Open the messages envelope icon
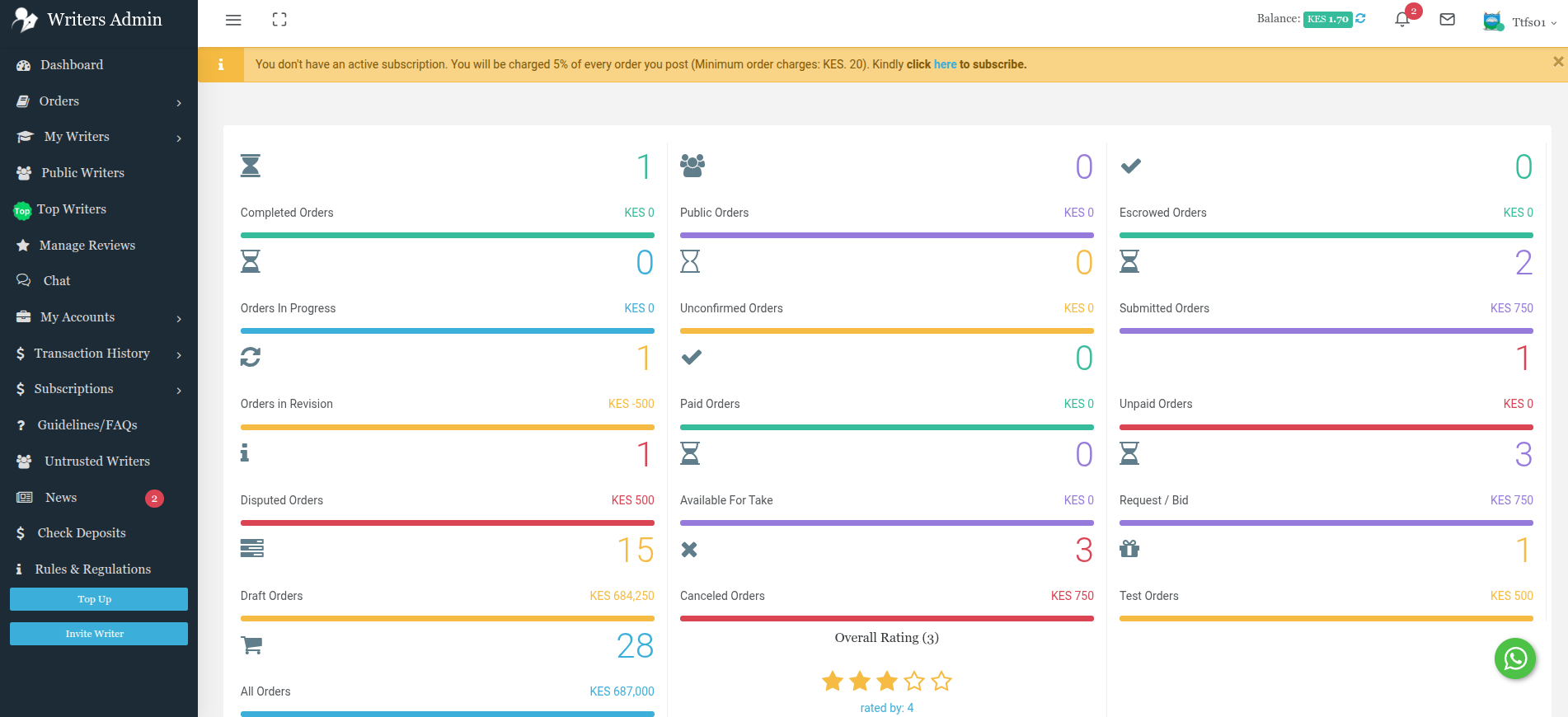 (1447, 20)
